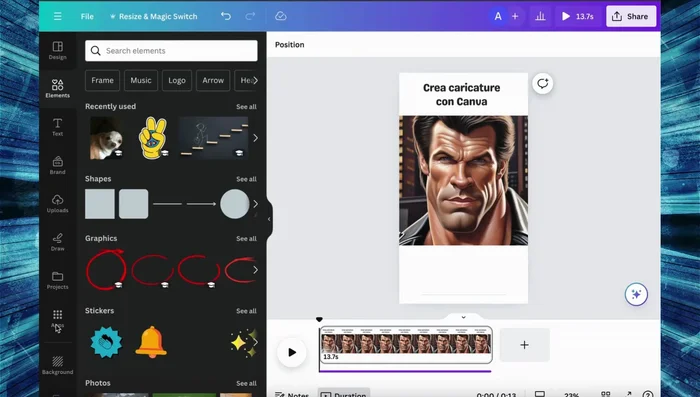Select the 'Crea caricature con Canva' heading
The image size is (700, 397).
pyautogui.click(x=462, y=94)
